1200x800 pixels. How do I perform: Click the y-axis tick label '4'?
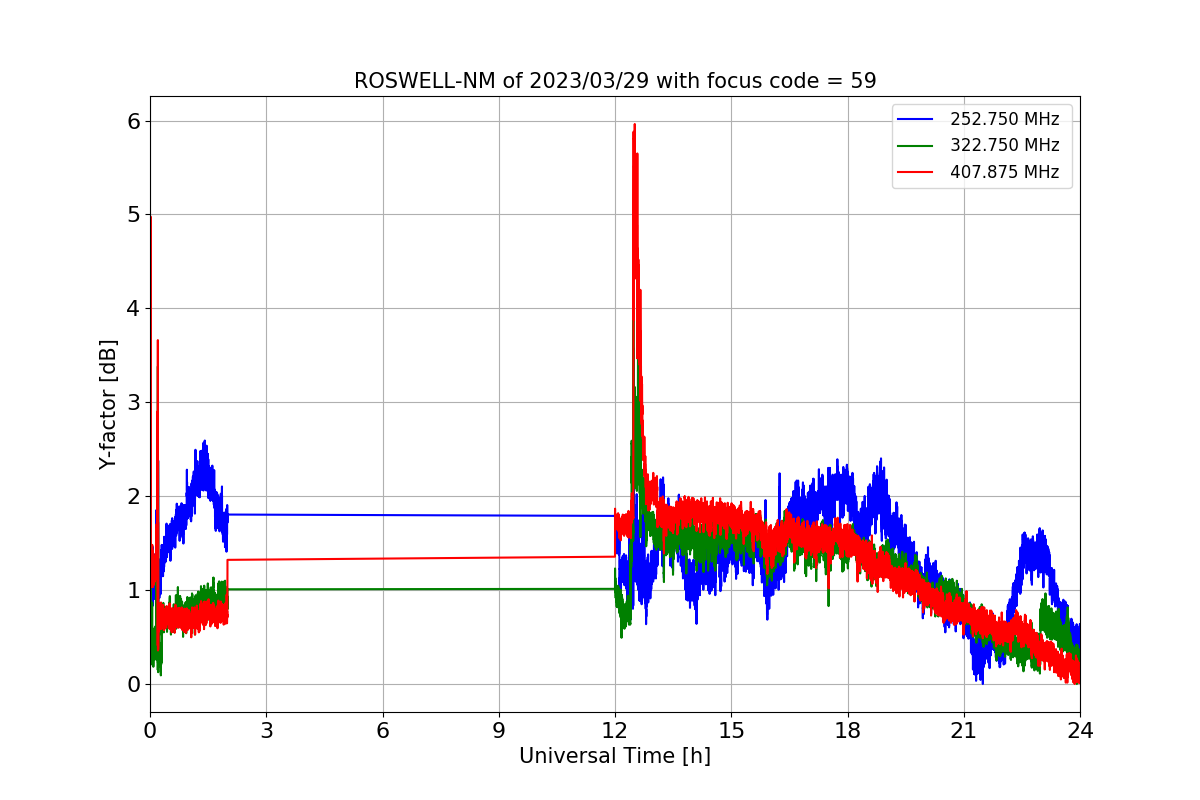pos(133,309)
